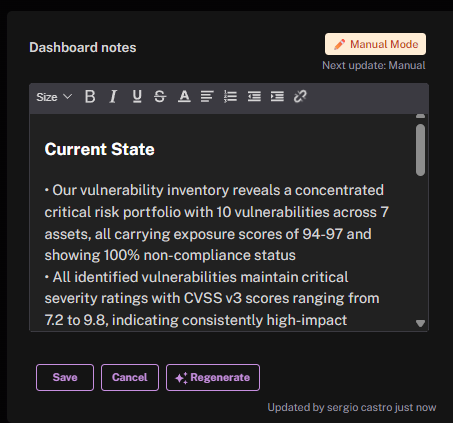
Task: Cancel editing the notes
Action: (x=130, y=377)
